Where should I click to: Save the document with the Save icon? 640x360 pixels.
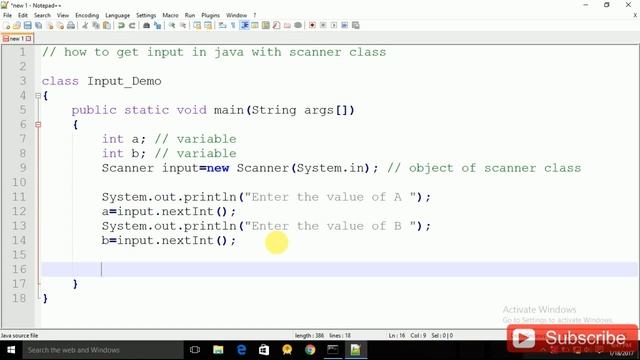[x=27, y=25]
